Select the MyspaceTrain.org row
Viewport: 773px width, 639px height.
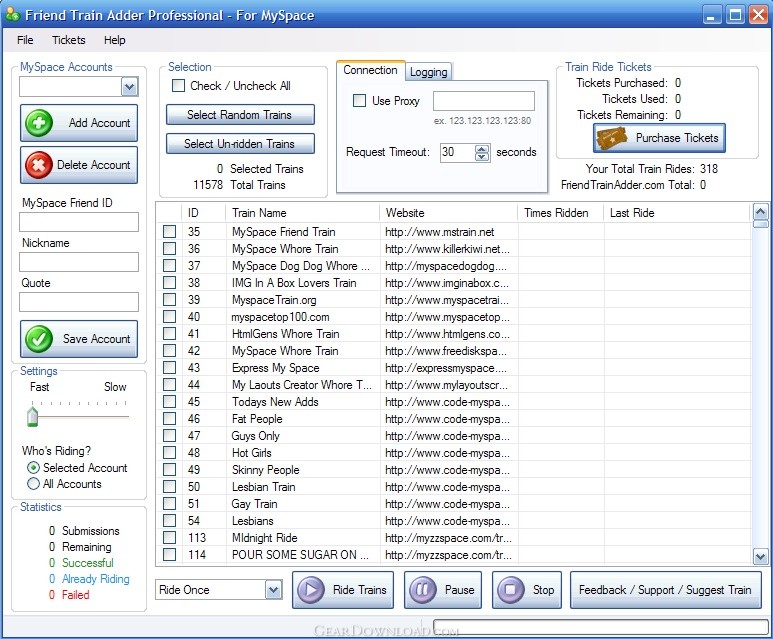point(454,300)
